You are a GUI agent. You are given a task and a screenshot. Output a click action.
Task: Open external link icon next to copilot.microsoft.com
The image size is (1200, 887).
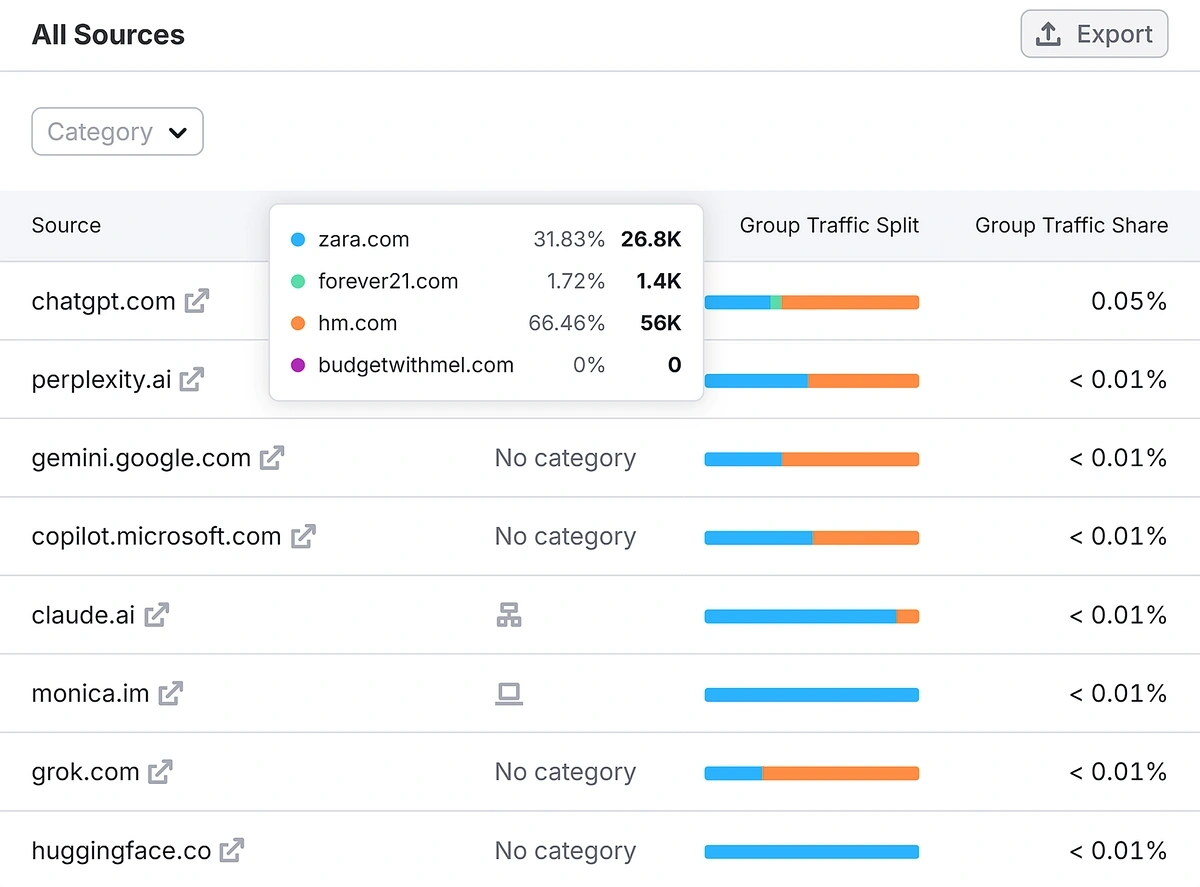(x=303, y=537)
